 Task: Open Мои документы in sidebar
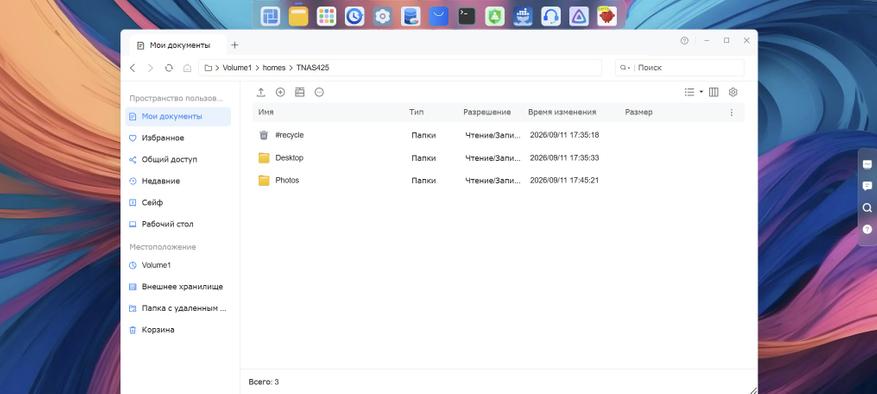pyautogui.click(x=179, y=116)
